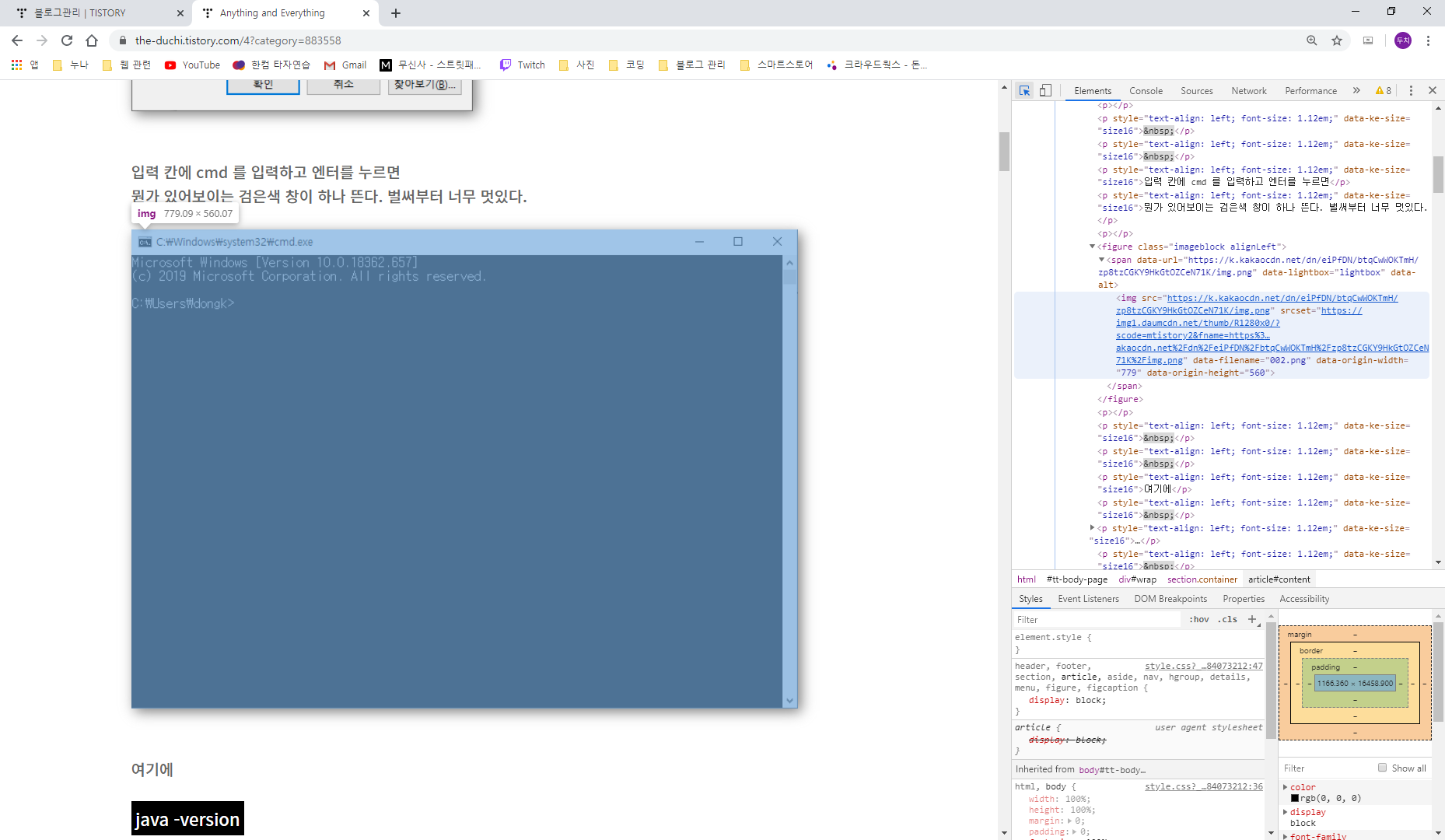Open the 블로그 관리 bookmark folder

pyautogui.click(x=691, y=65)
